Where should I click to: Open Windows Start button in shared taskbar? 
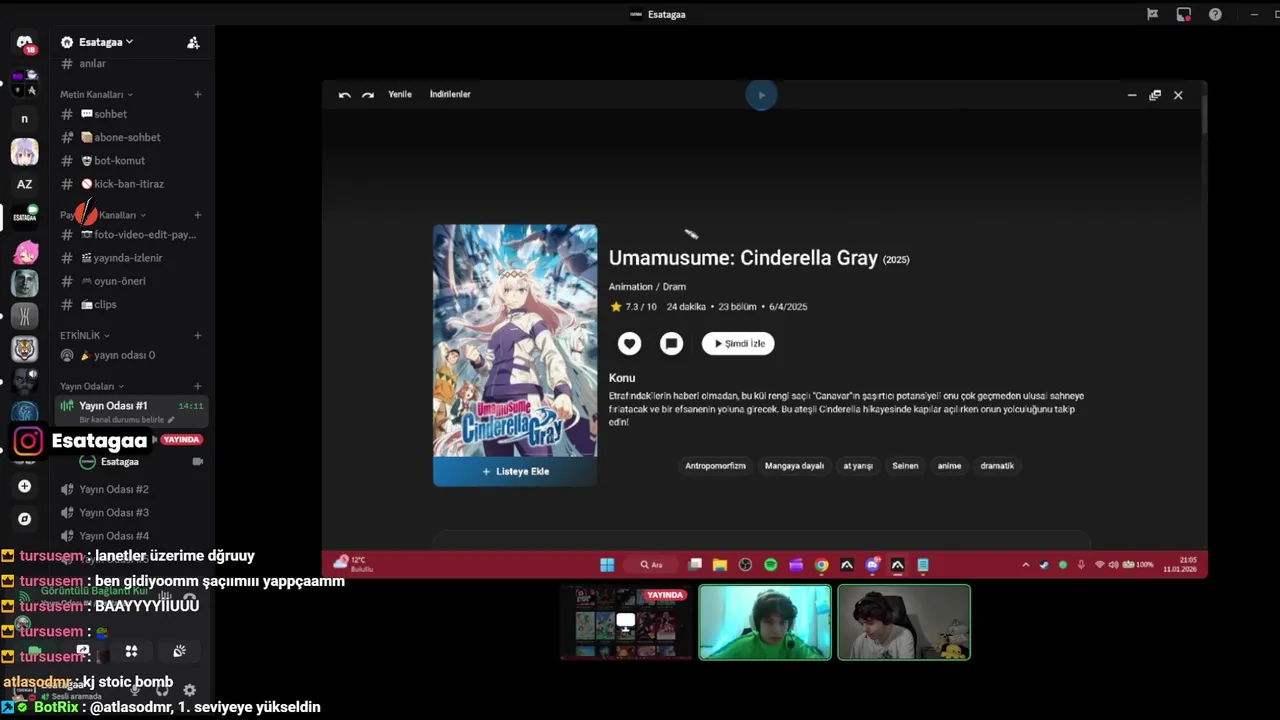(607, 565)
